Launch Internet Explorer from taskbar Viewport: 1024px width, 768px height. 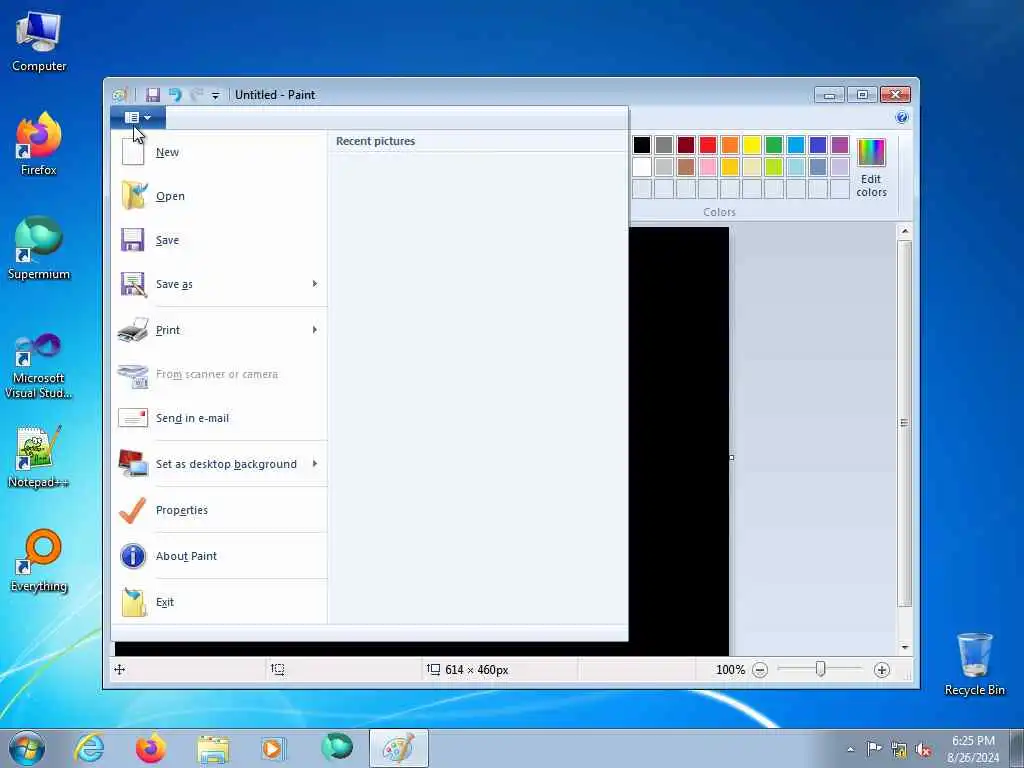(x=89, y=748)
